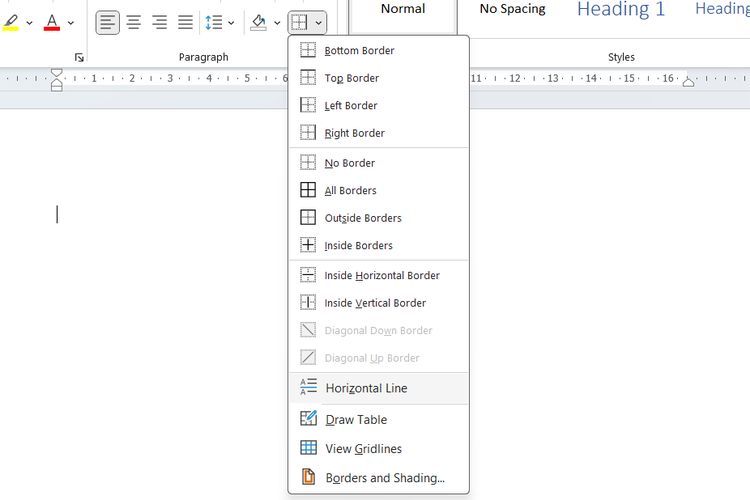The width and height of the screenshot is (750, 500).
Task: Click the borders button icon in ribbon
Action: [x=299, y=22]
